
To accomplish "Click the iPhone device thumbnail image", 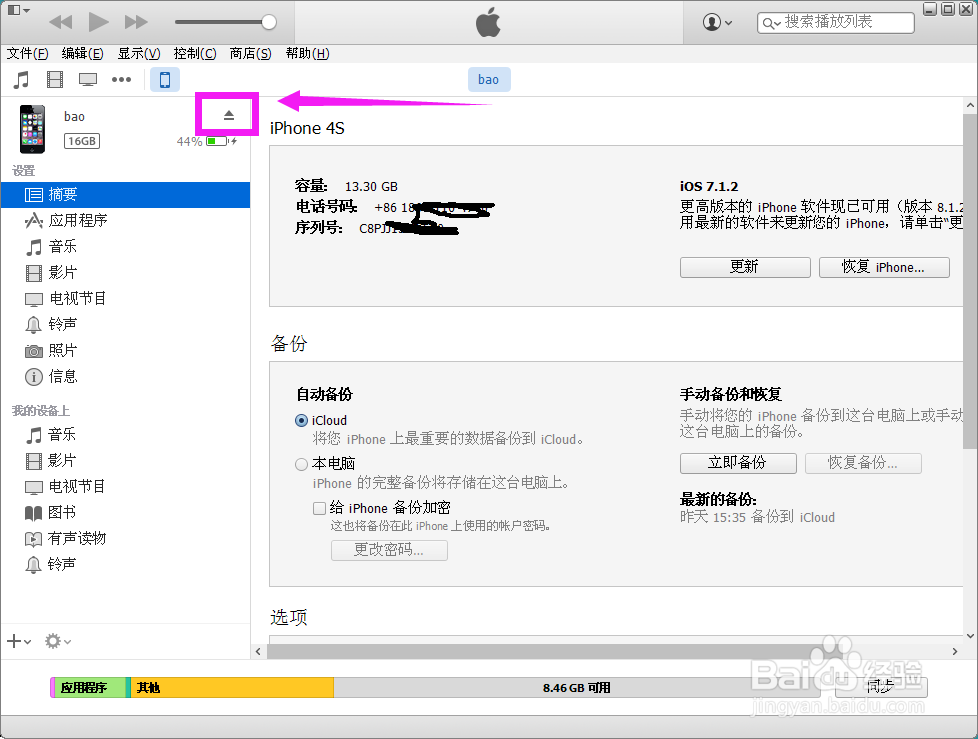I will [x=32, y=129].
